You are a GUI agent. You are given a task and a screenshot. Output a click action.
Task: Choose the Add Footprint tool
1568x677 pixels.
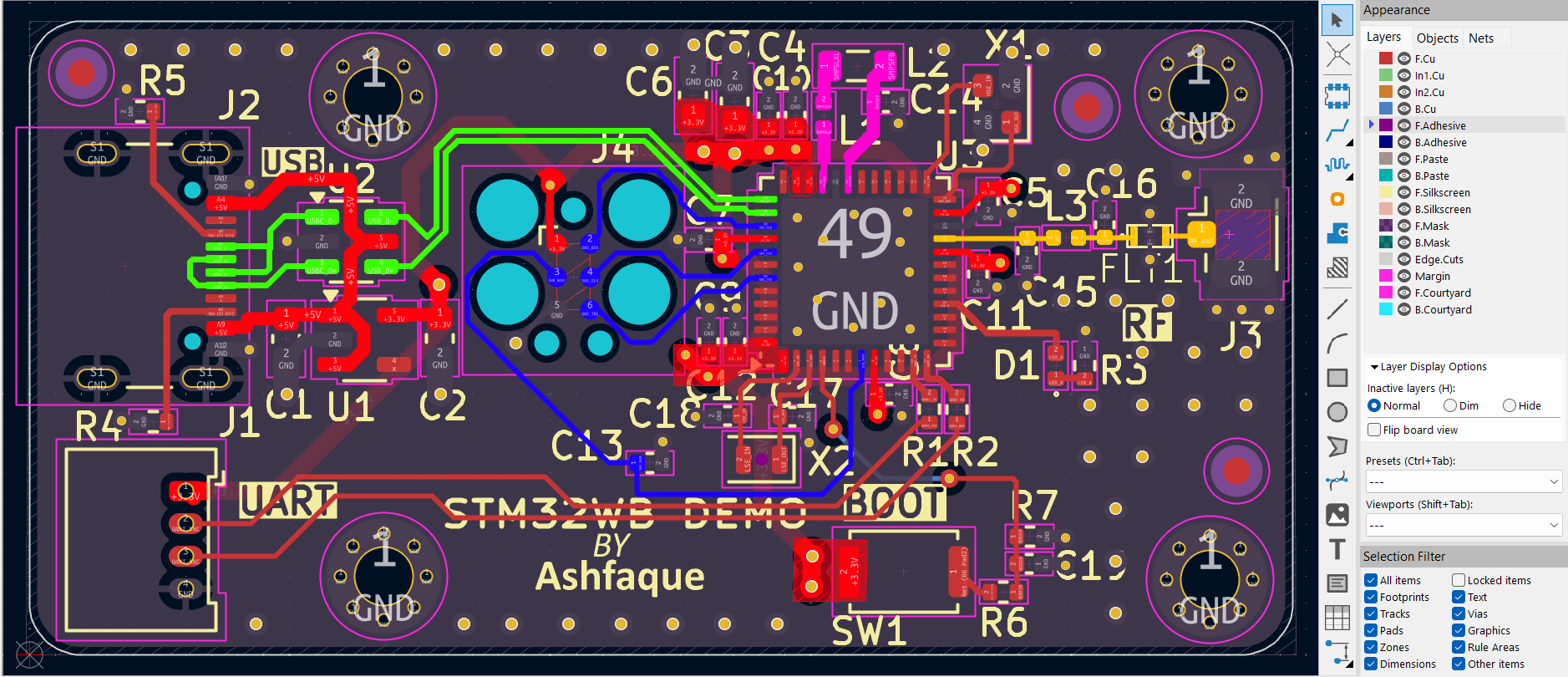1337,95
